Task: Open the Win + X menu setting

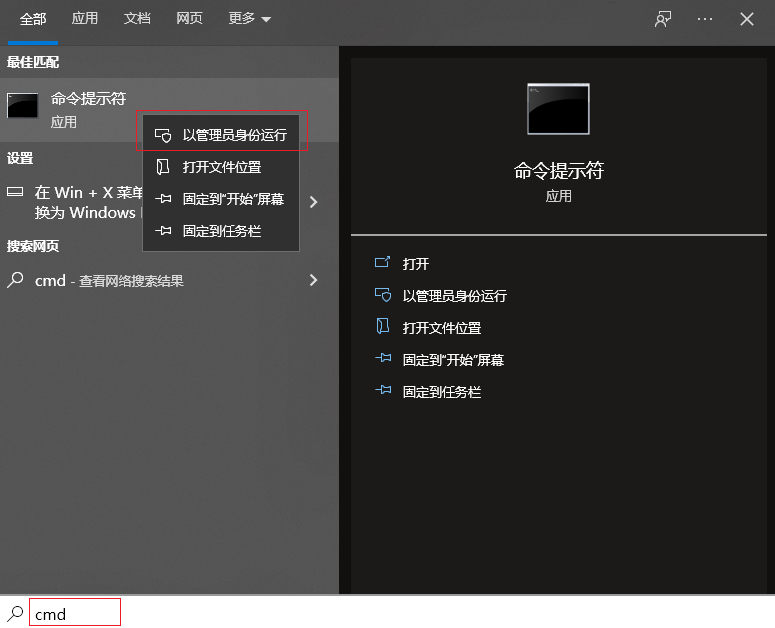Action: click(89, 202)
